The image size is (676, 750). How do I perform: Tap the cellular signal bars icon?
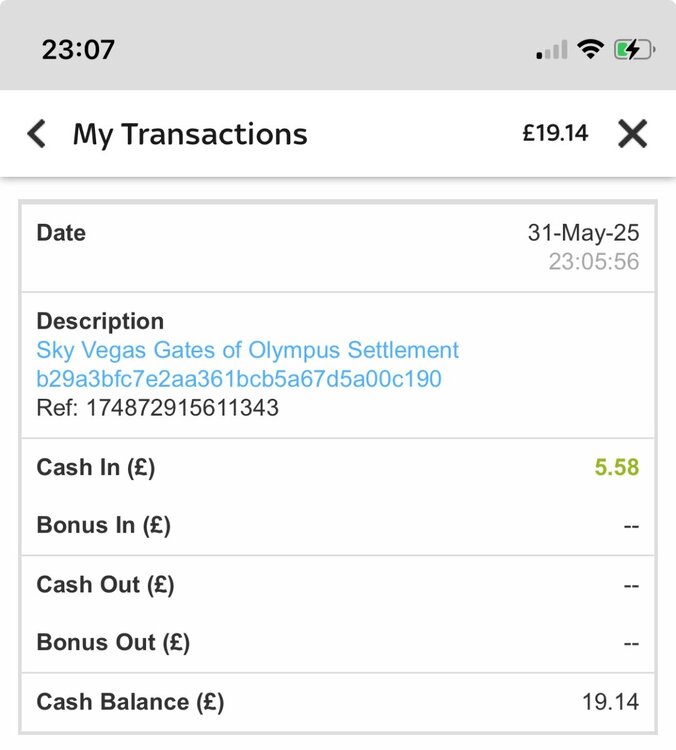pyautogui.click(x=552, y=49)
